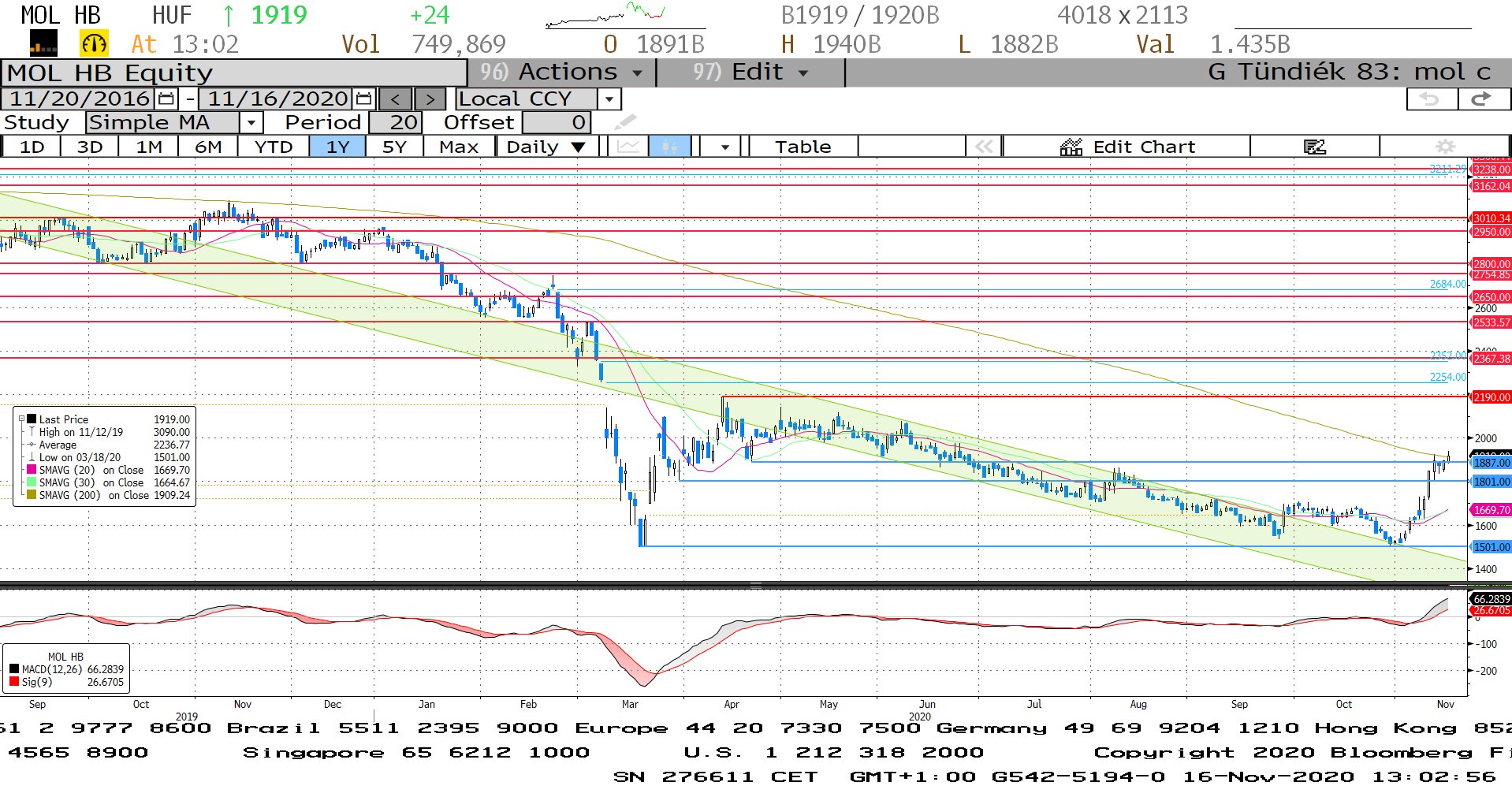
Task: Select the 1M range tab
Action: (x=149, y=147)
